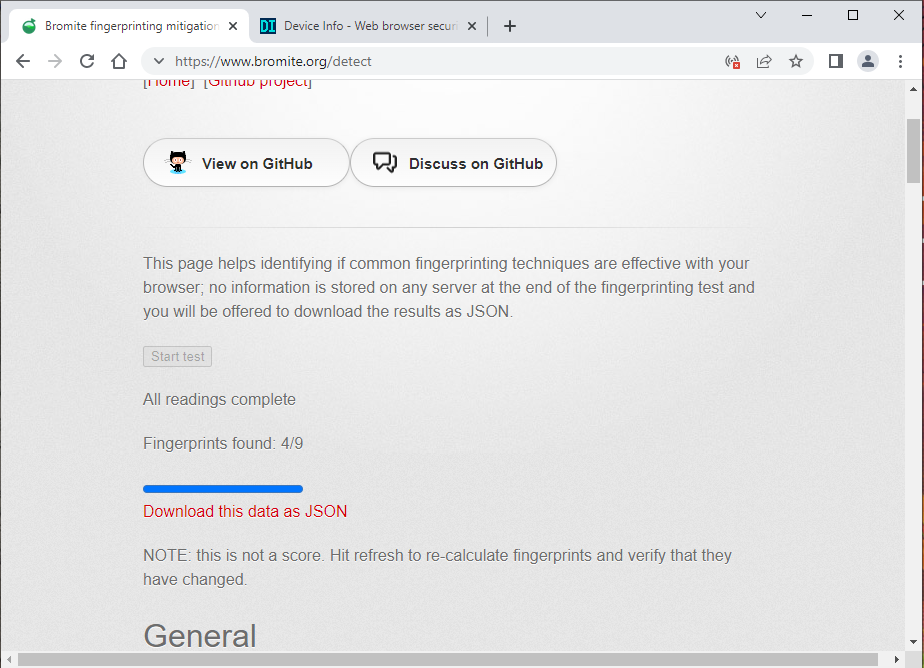The image size is (924, 668).
Task: Open the three-dot Chrome menu
Action: click(900, 61)
